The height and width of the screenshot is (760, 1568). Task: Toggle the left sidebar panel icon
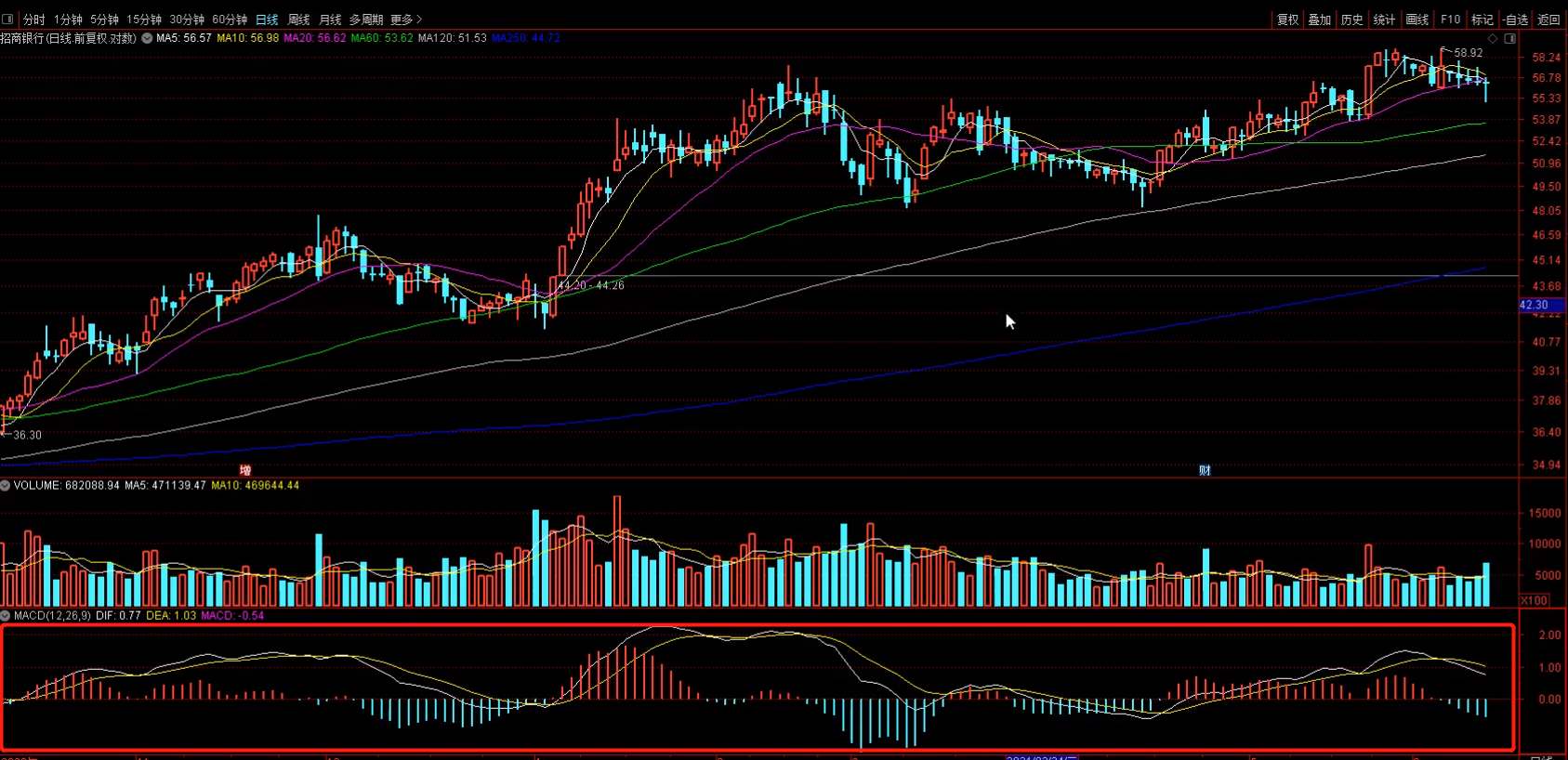pos(8,19)
